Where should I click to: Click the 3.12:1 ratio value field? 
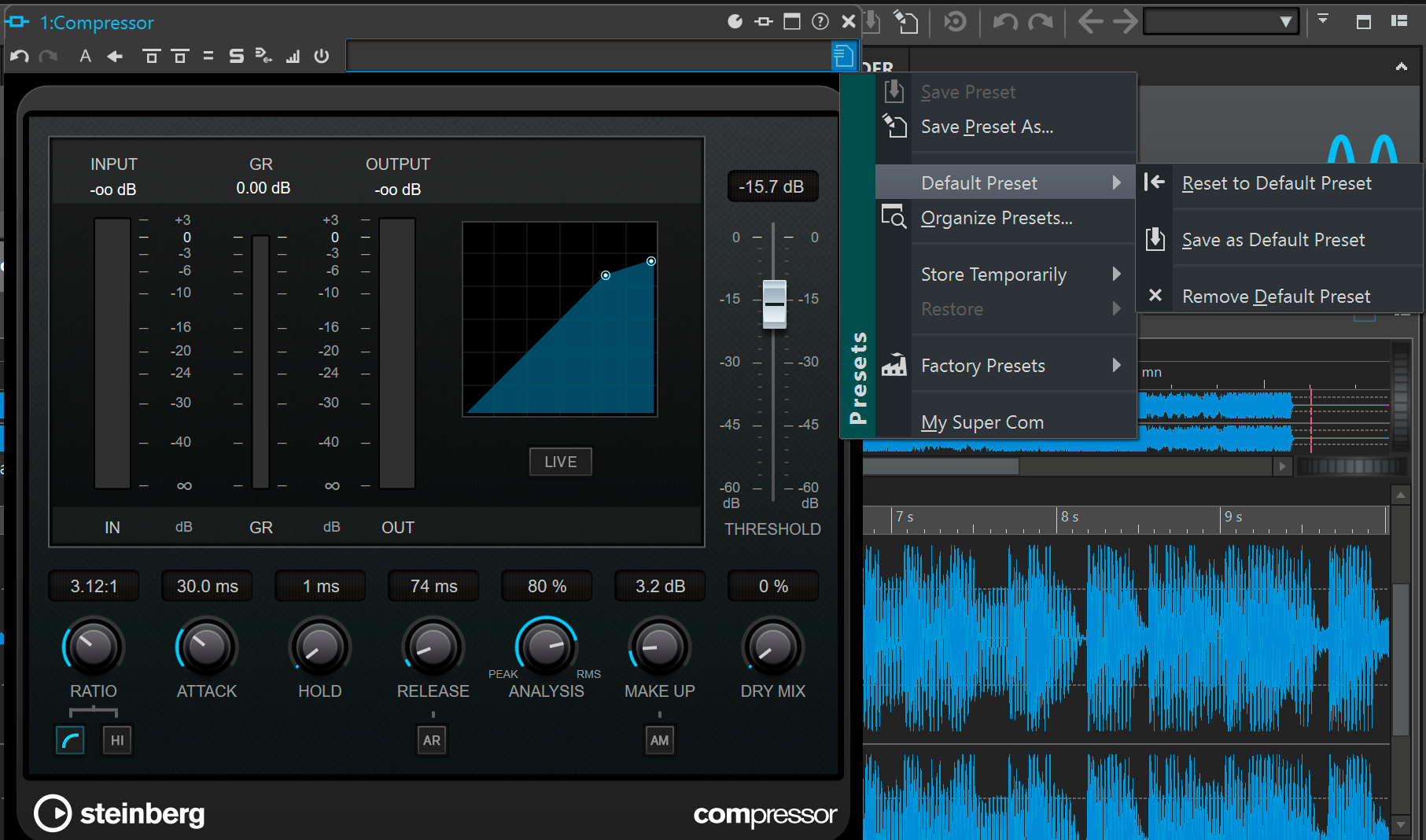94,585
